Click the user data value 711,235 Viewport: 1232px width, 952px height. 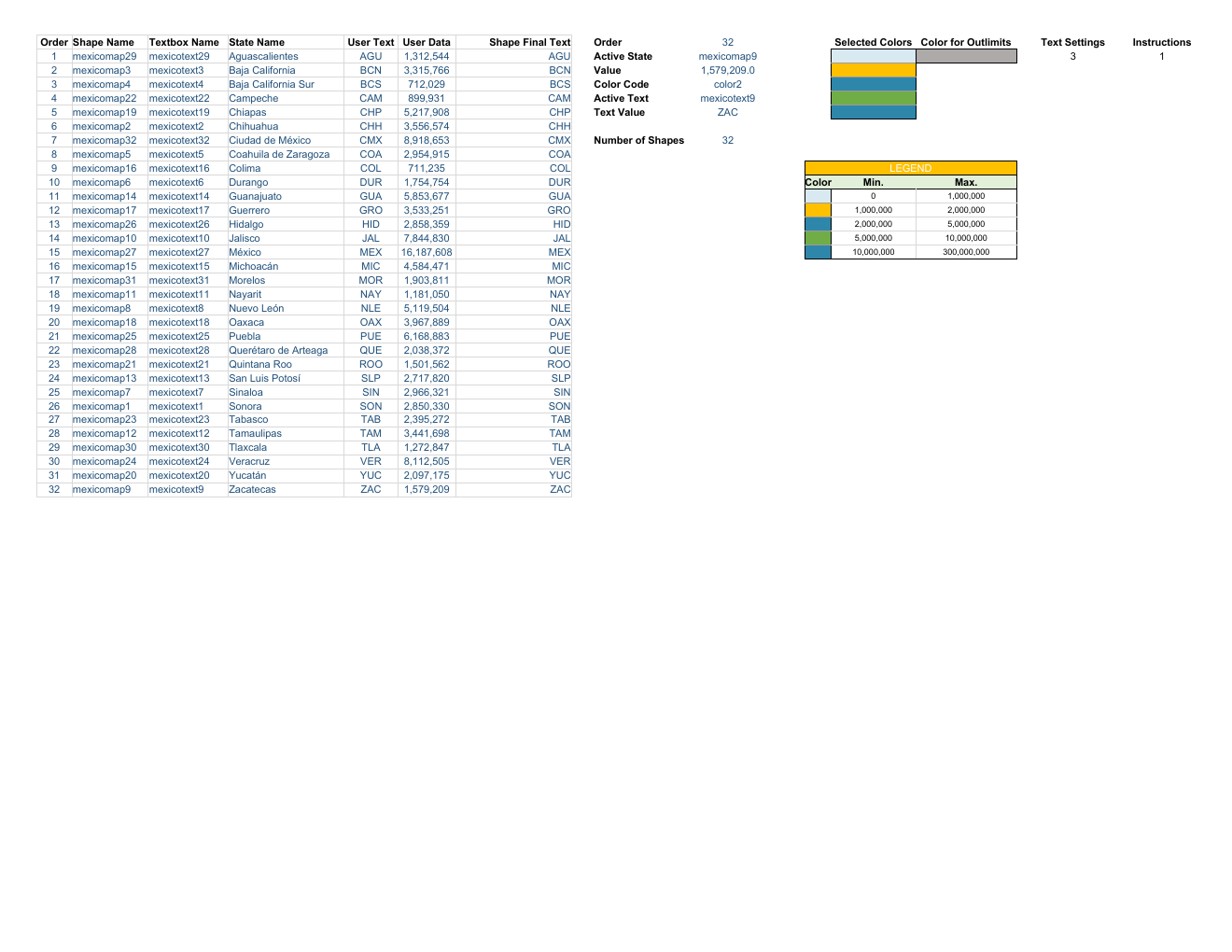(x=427, y=168)
